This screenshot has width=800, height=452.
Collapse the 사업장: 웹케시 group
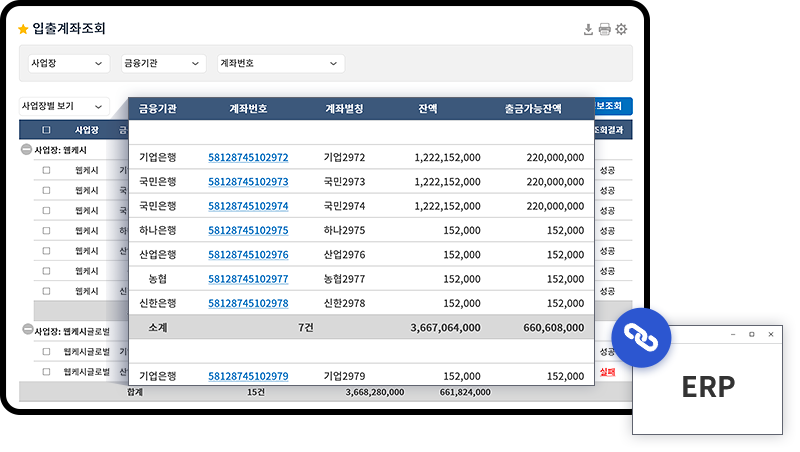26,149
